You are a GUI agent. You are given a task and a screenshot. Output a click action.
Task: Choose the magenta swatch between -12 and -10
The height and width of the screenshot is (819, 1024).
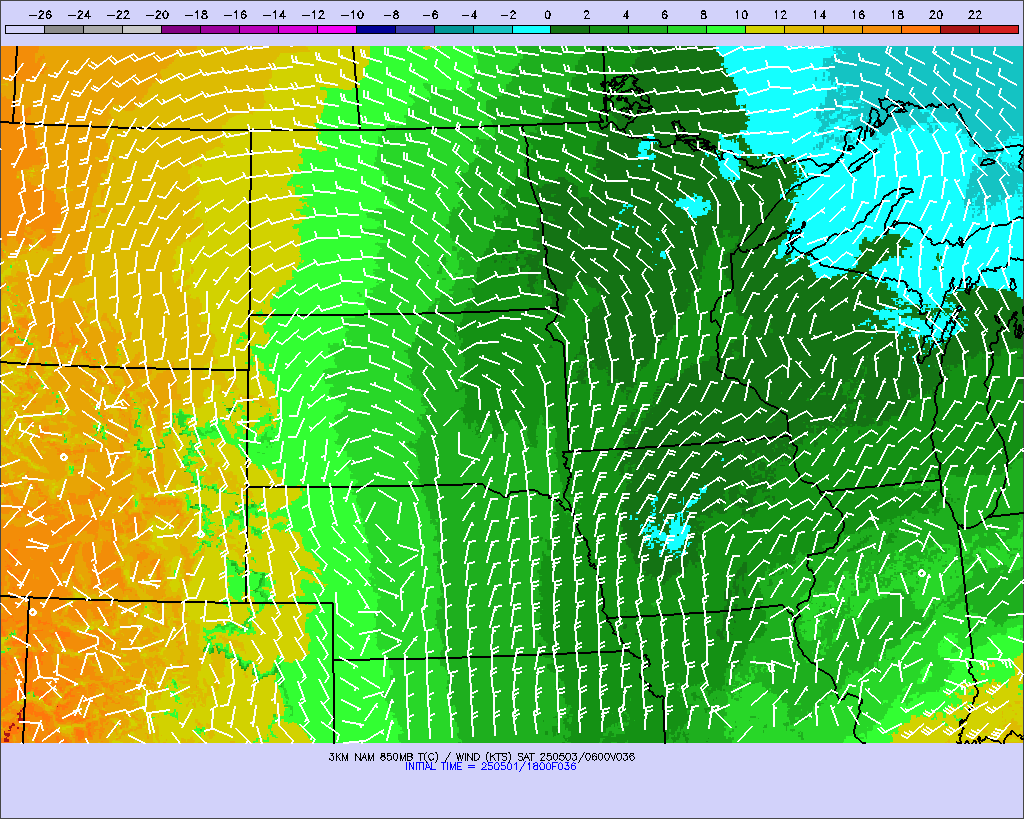336,29
